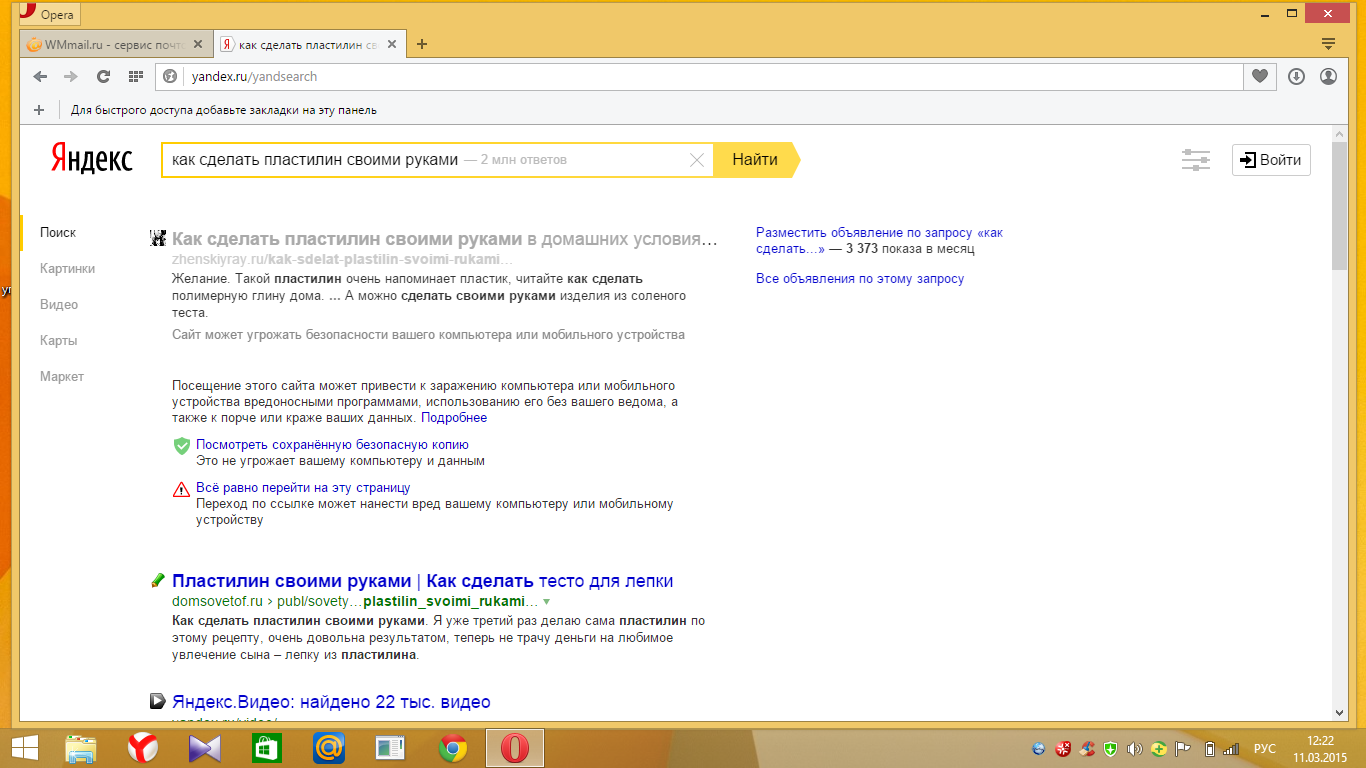Launch Yandex Browser from taskbar
This screenshot has width=1366, height=768.
[142, 748]
